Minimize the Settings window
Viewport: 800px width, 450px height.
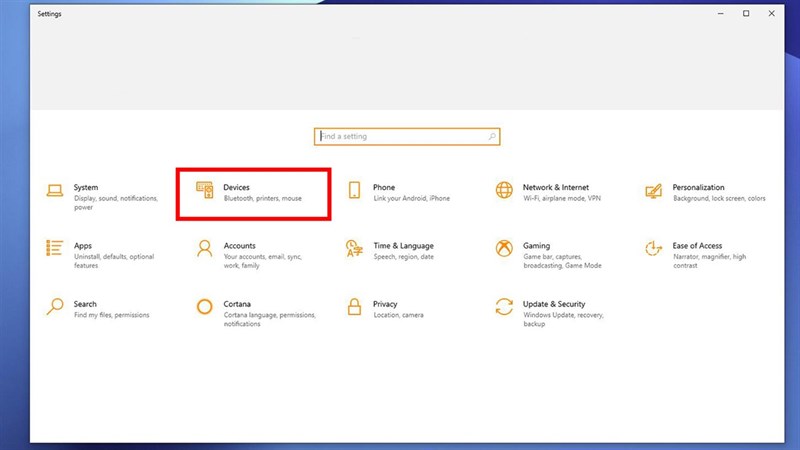point(719,14)
